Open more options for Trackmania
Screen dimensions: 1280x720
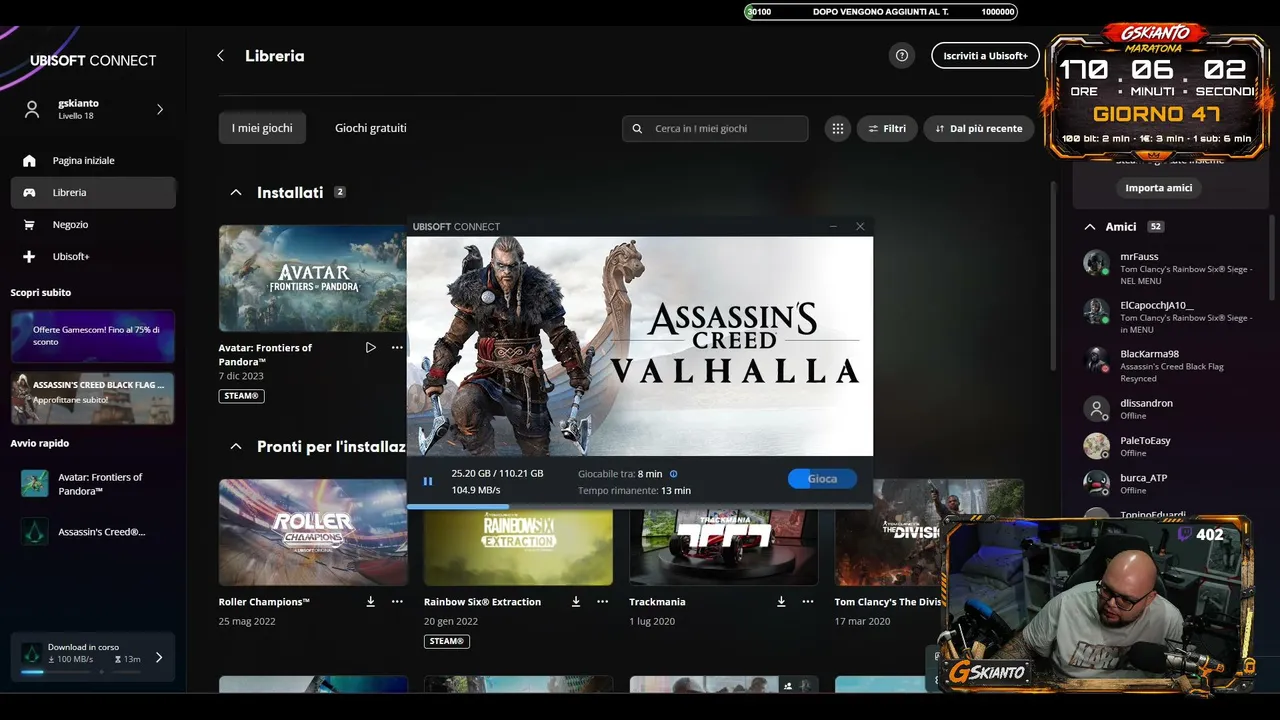807,602
